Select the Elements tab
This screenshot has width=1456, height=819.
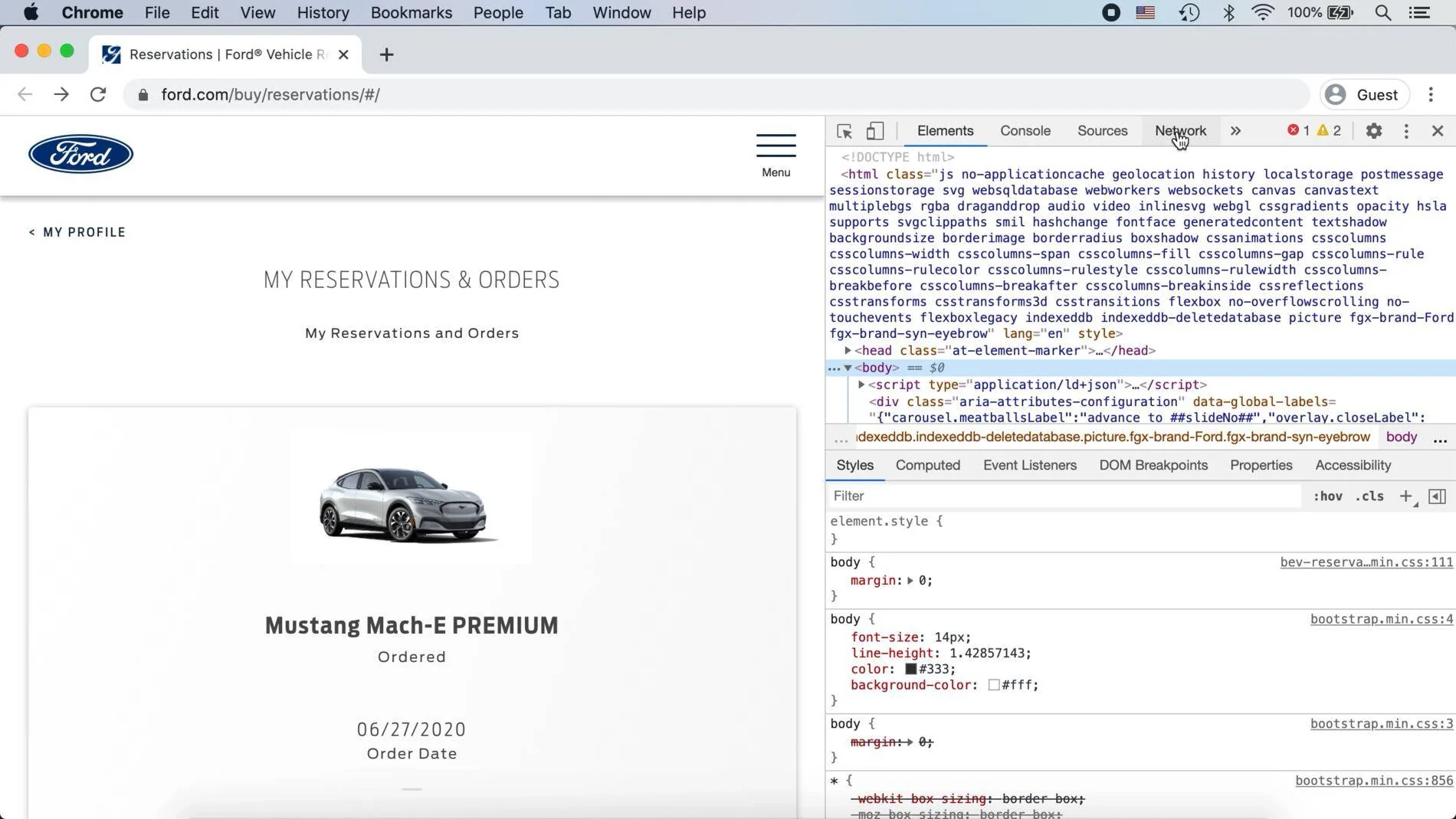coord(945,131)
